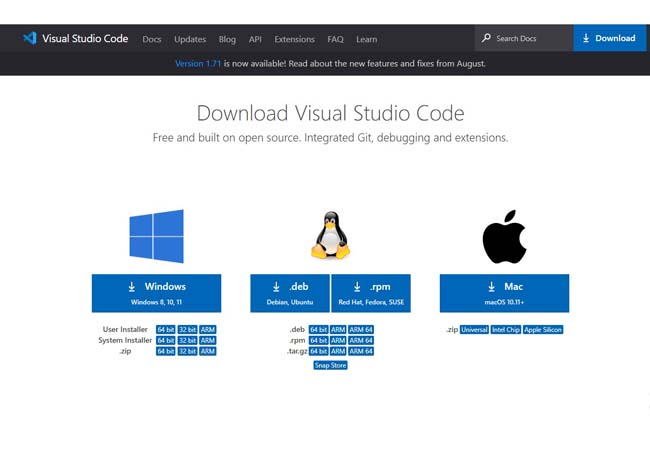Select User Installer ARM

pyautogui.click(x=208, y=329)
